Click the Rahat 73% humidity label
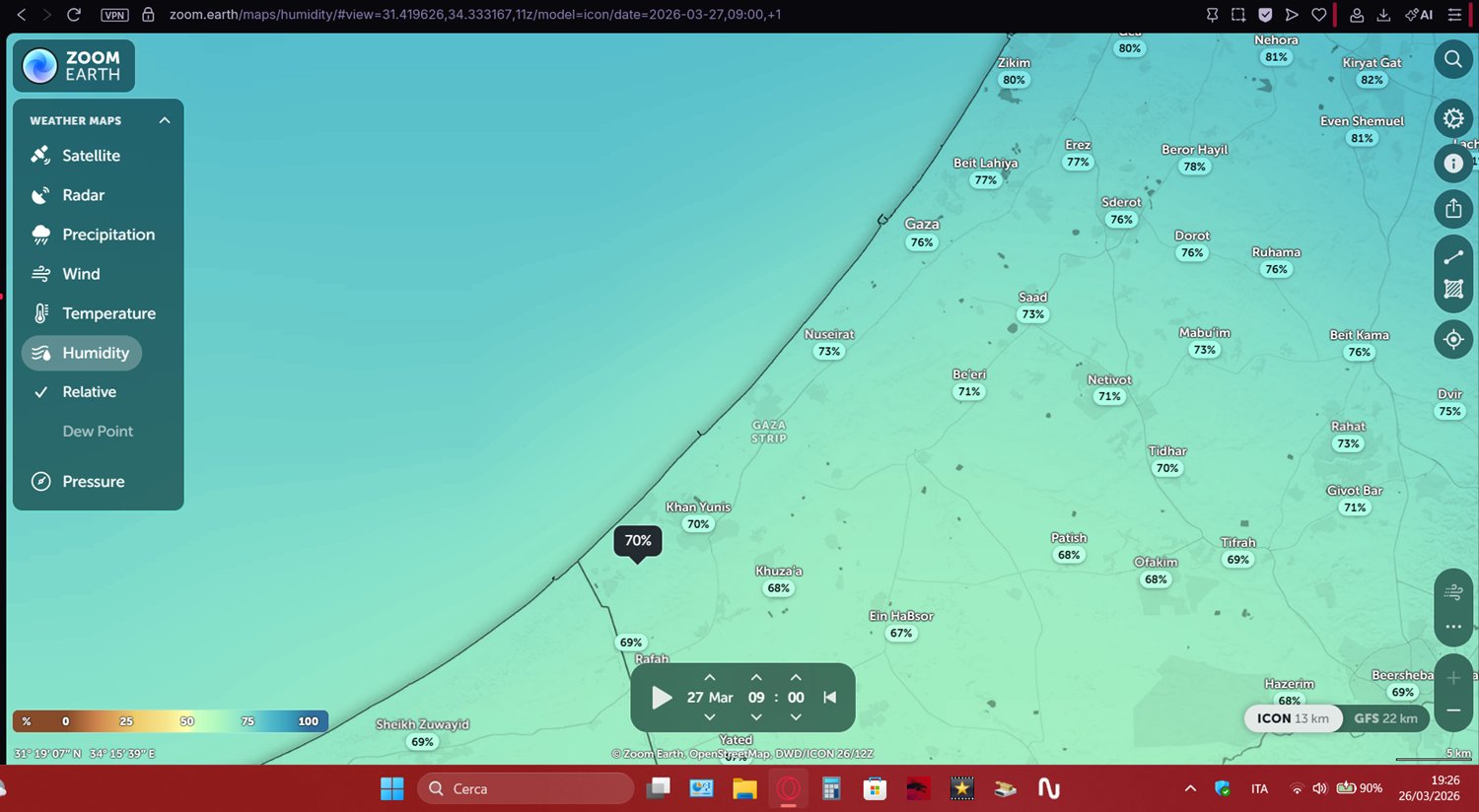The width and height of the screenshot is (1479, 812). pos(1348,443)
